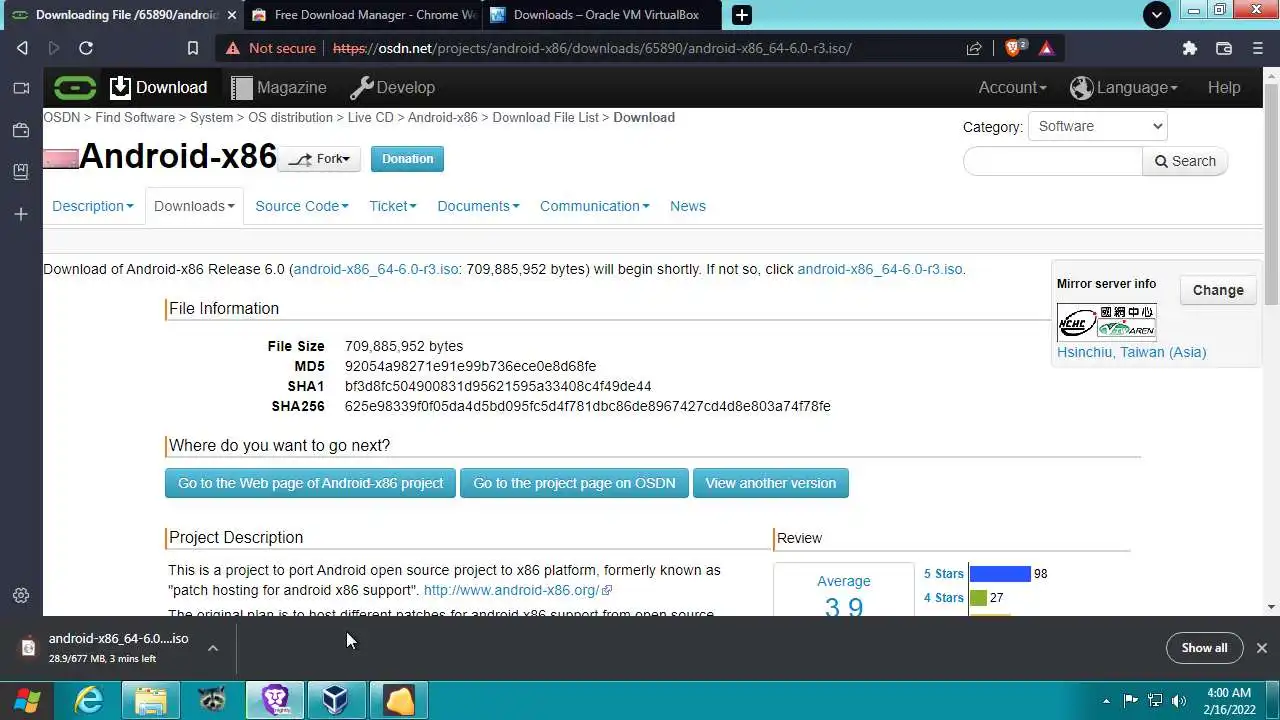The height and width of the screenshot is (720, 1280).
Task: Click the raccoon app taskbar icon
Action: pos(213,700)
